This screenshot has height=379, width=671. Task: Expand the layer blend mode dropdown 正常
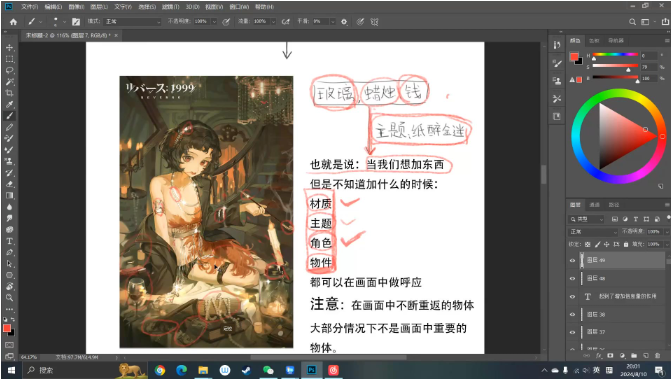[593, 231]
